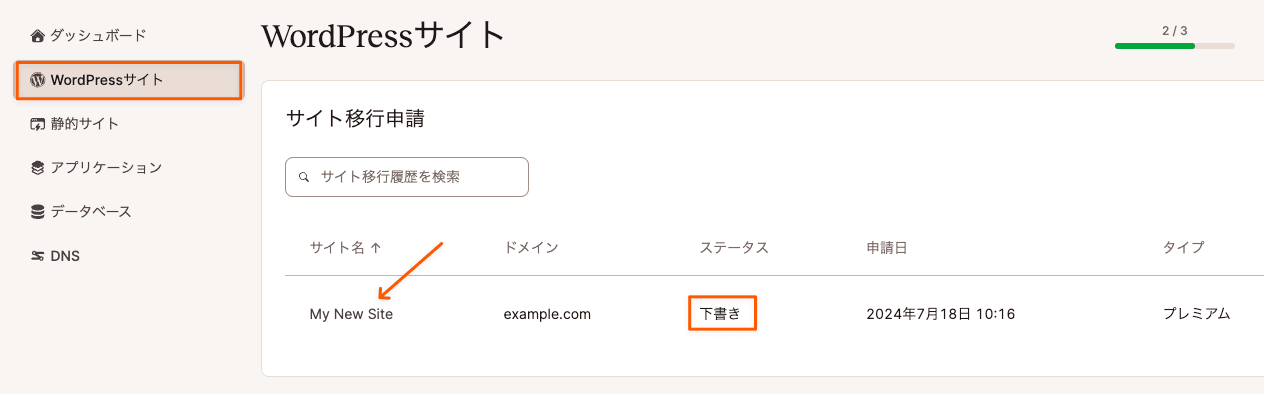Image resolution: width=1264 pixels, height=394 pixels.
Task: Focus the サイト移行履歴を検索 search field
Action: (407, 177)
